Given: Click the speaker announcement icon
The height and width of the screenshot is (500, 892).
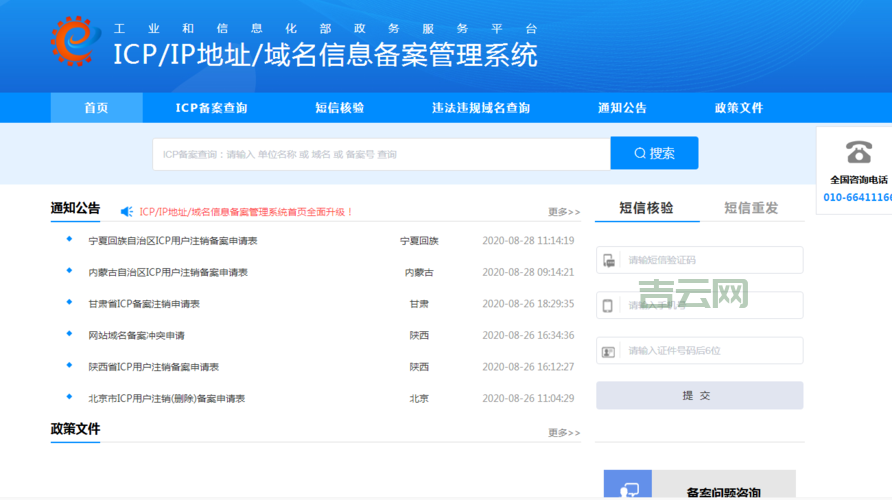Looking at the screenshot, I should tap(126, 212).
